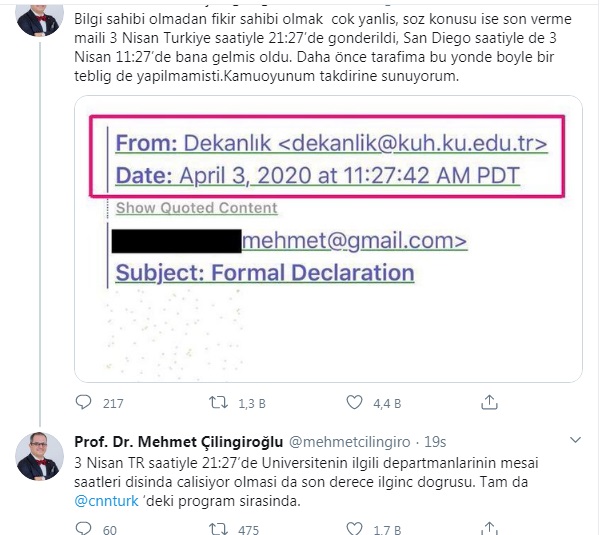This screenshot has width=602, height=535.
Task: Click the 217 reply count
Action: point(113,404)
